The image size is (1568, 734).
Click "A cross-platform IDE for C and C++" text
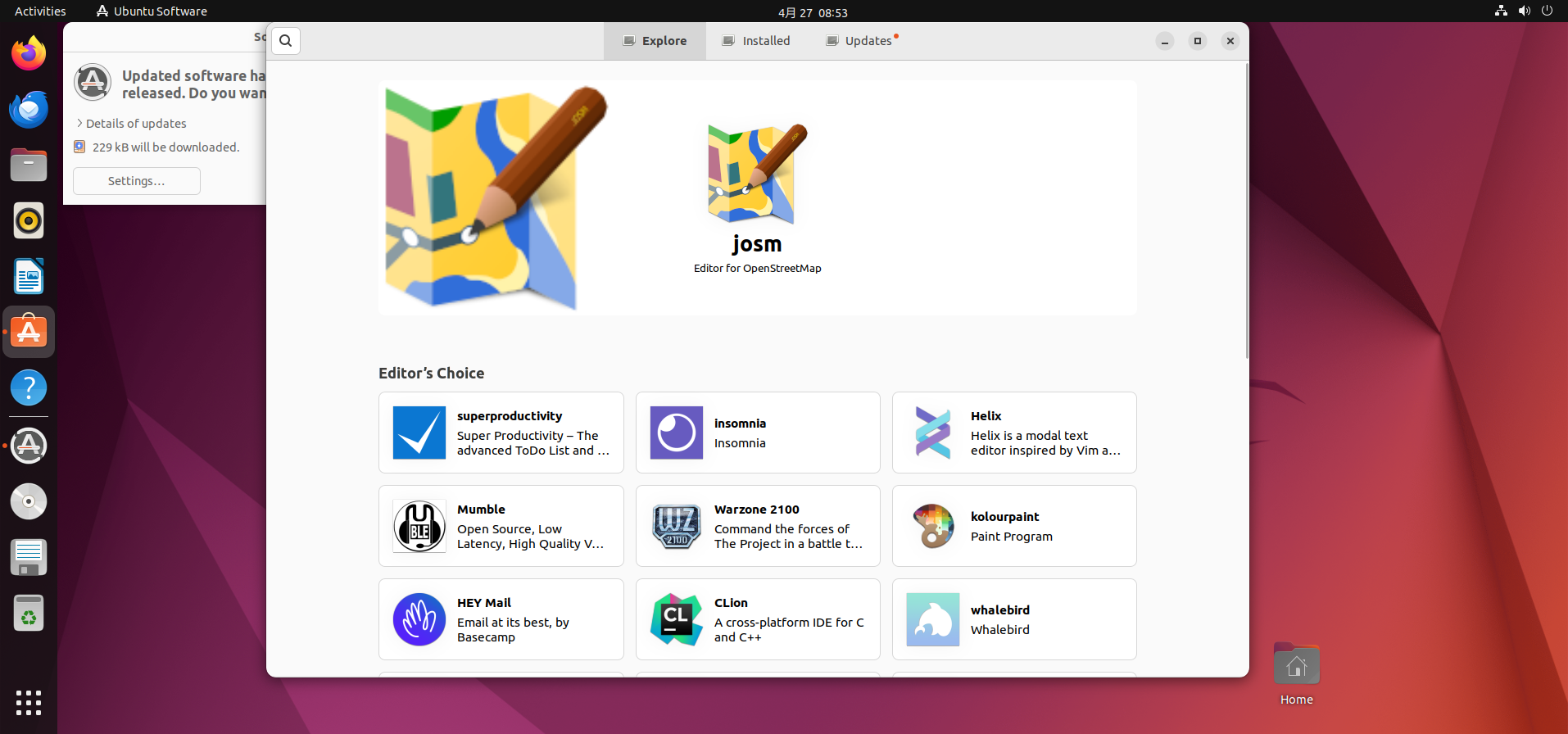(789, 630)
